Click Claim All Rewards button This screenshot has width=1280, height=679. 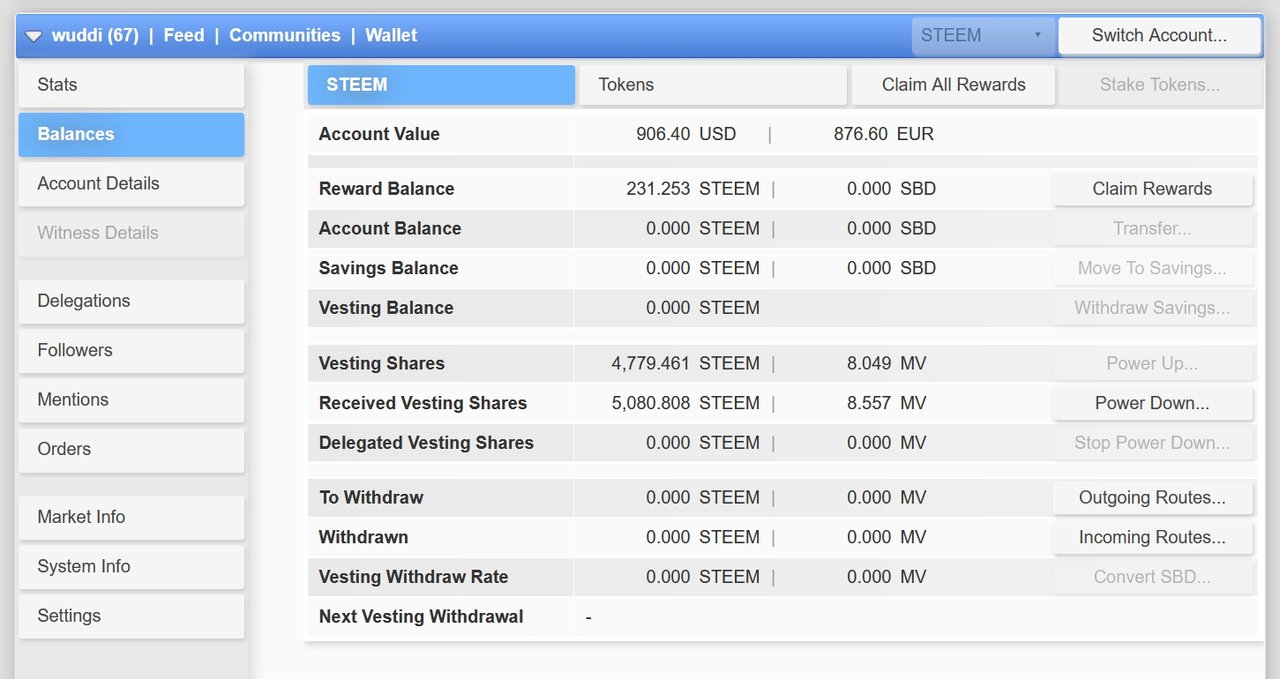954,85
